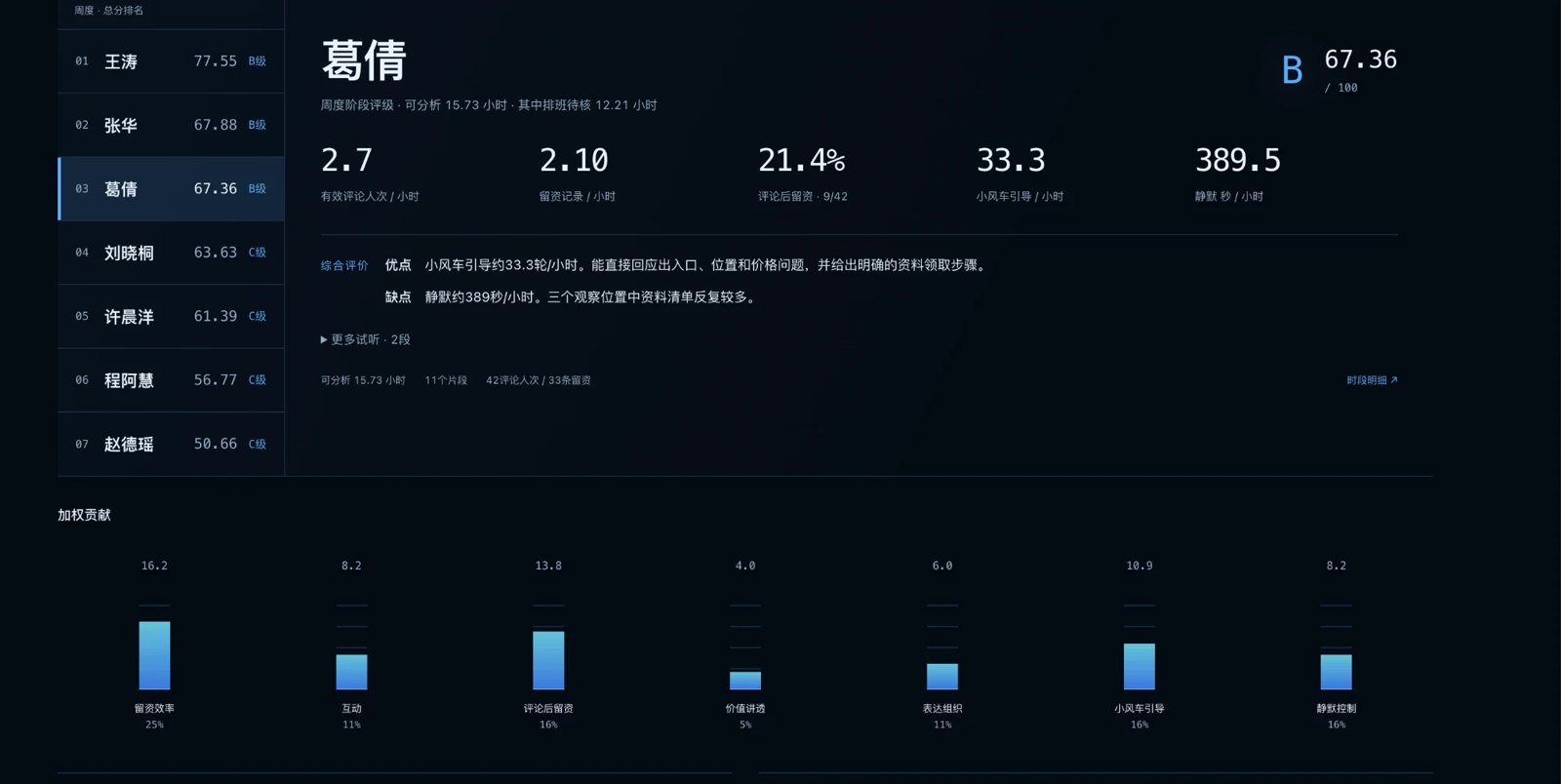
Task: Click the 加权贡献 section title
Action: coord(84,515)
